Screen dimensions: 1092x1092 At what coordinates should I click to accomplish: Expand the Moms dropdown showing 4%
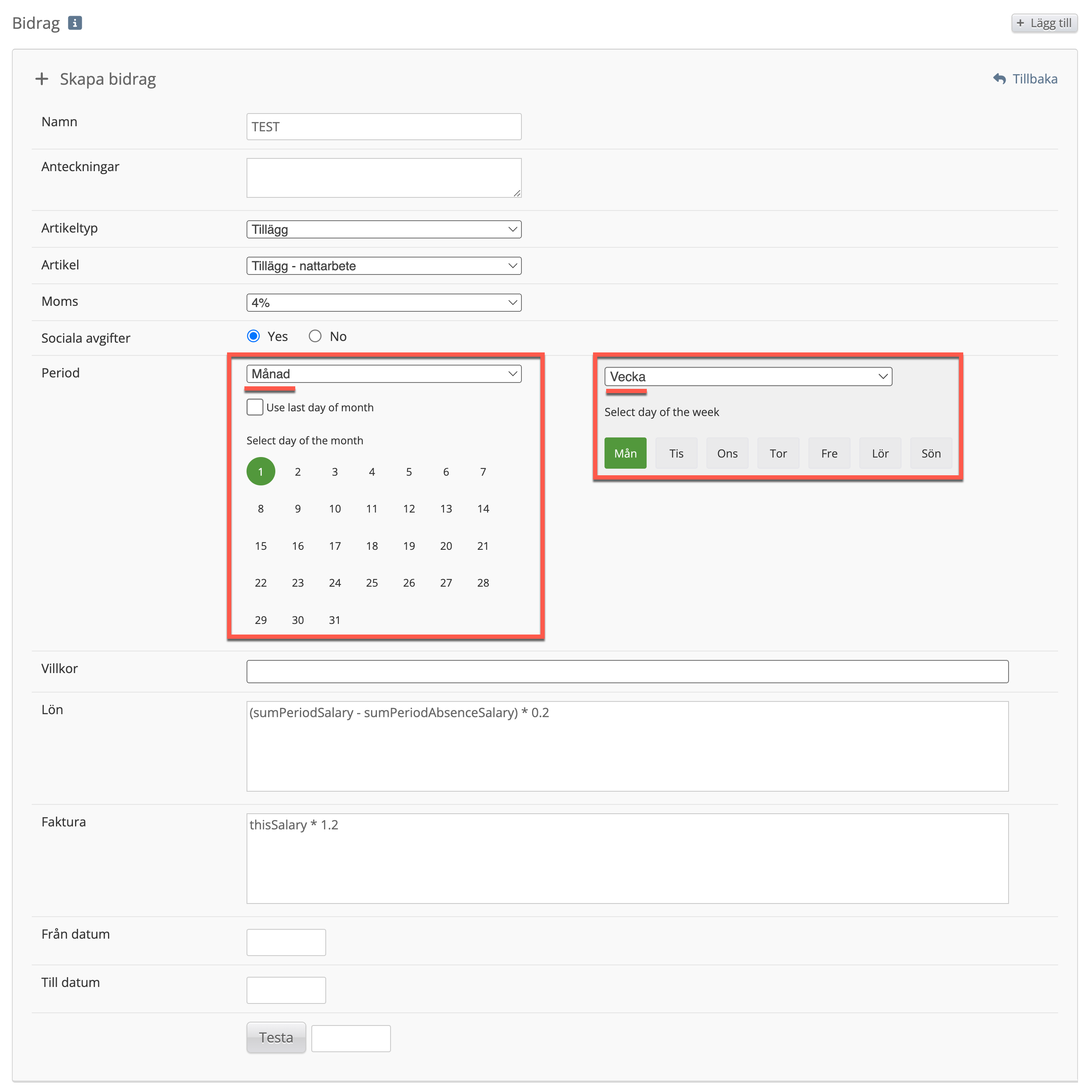point(383,302)
